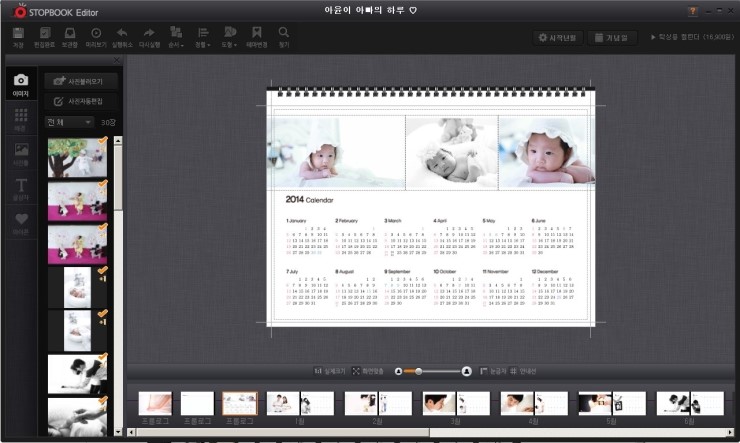Toggle the guide lines (안내선) option

tap(515, 371)
